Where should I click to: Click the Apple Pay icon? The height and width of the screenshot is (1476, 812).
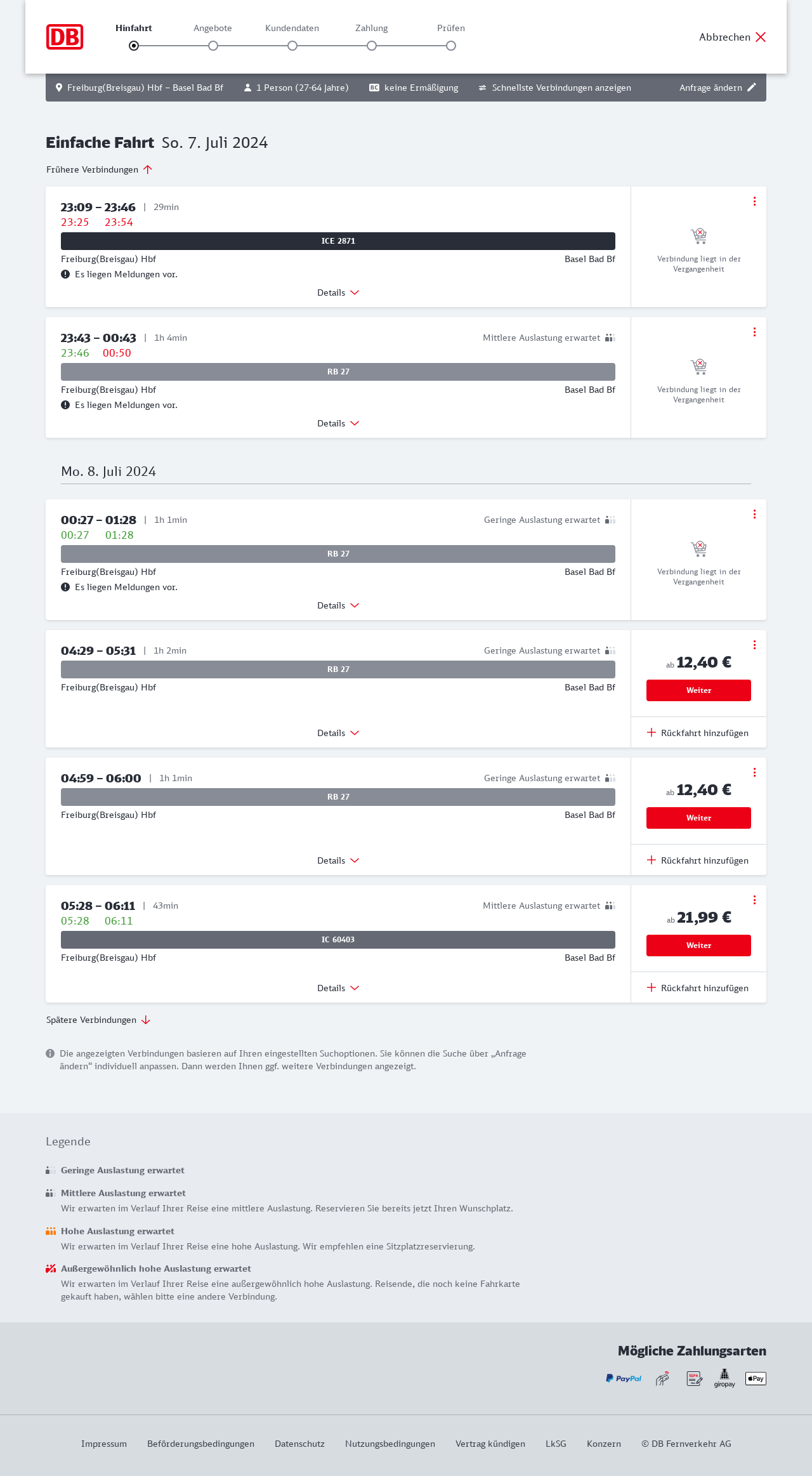point(756,1378)
